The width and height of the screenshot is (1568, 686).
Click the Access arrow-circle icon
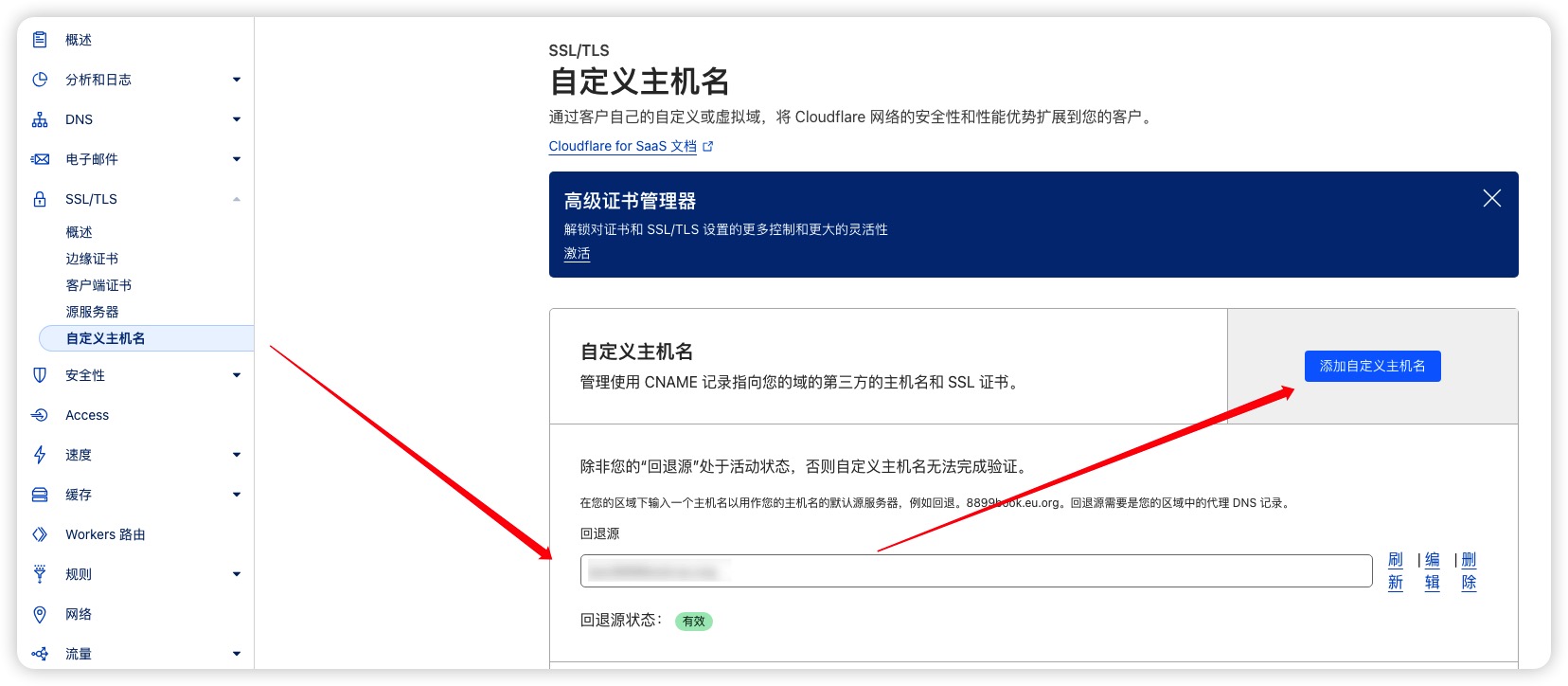[40, 415]
